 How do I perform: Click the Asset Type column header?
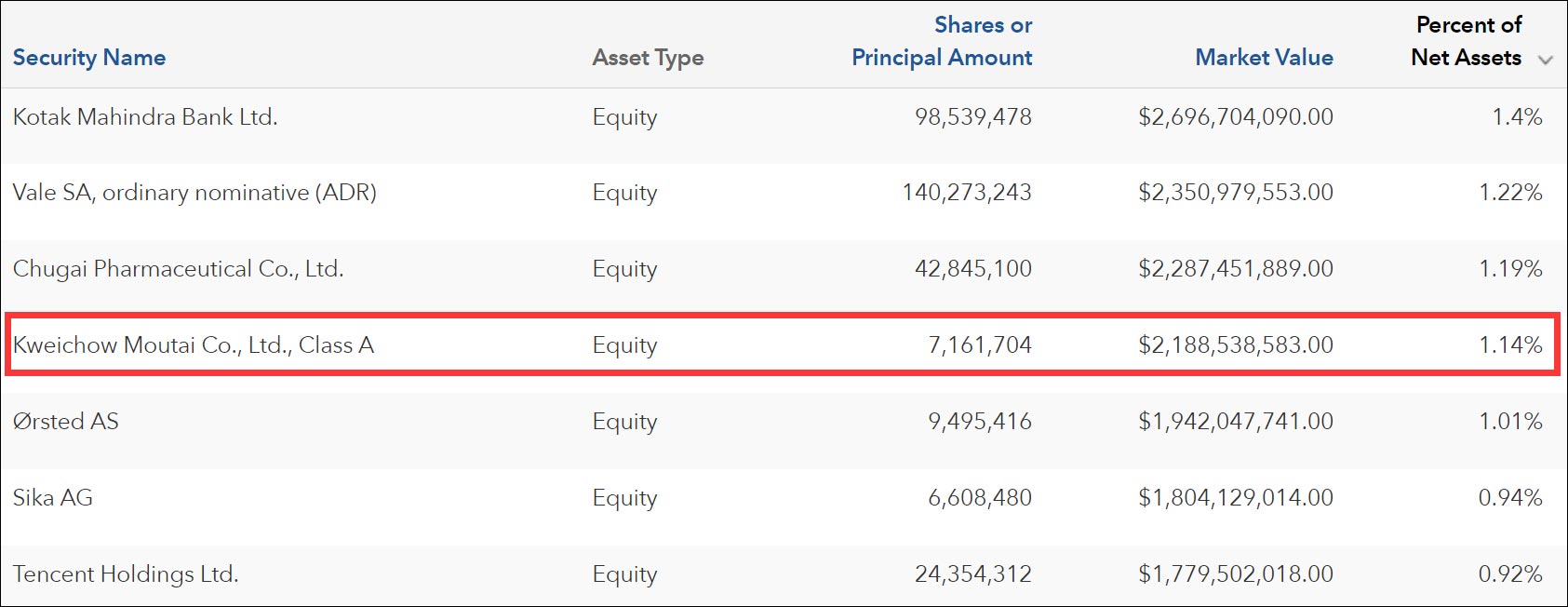648,58
